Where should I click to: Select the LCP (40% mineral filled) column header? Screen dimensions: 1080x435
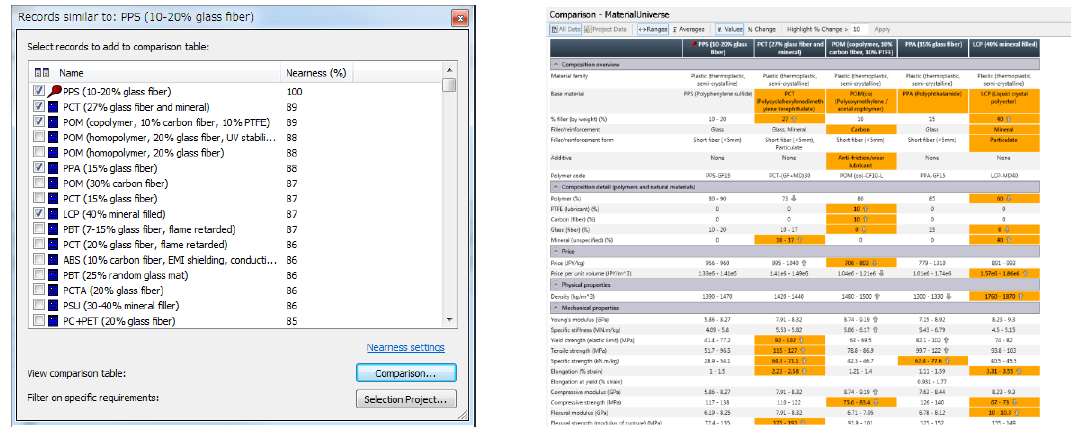point(1005,48)
